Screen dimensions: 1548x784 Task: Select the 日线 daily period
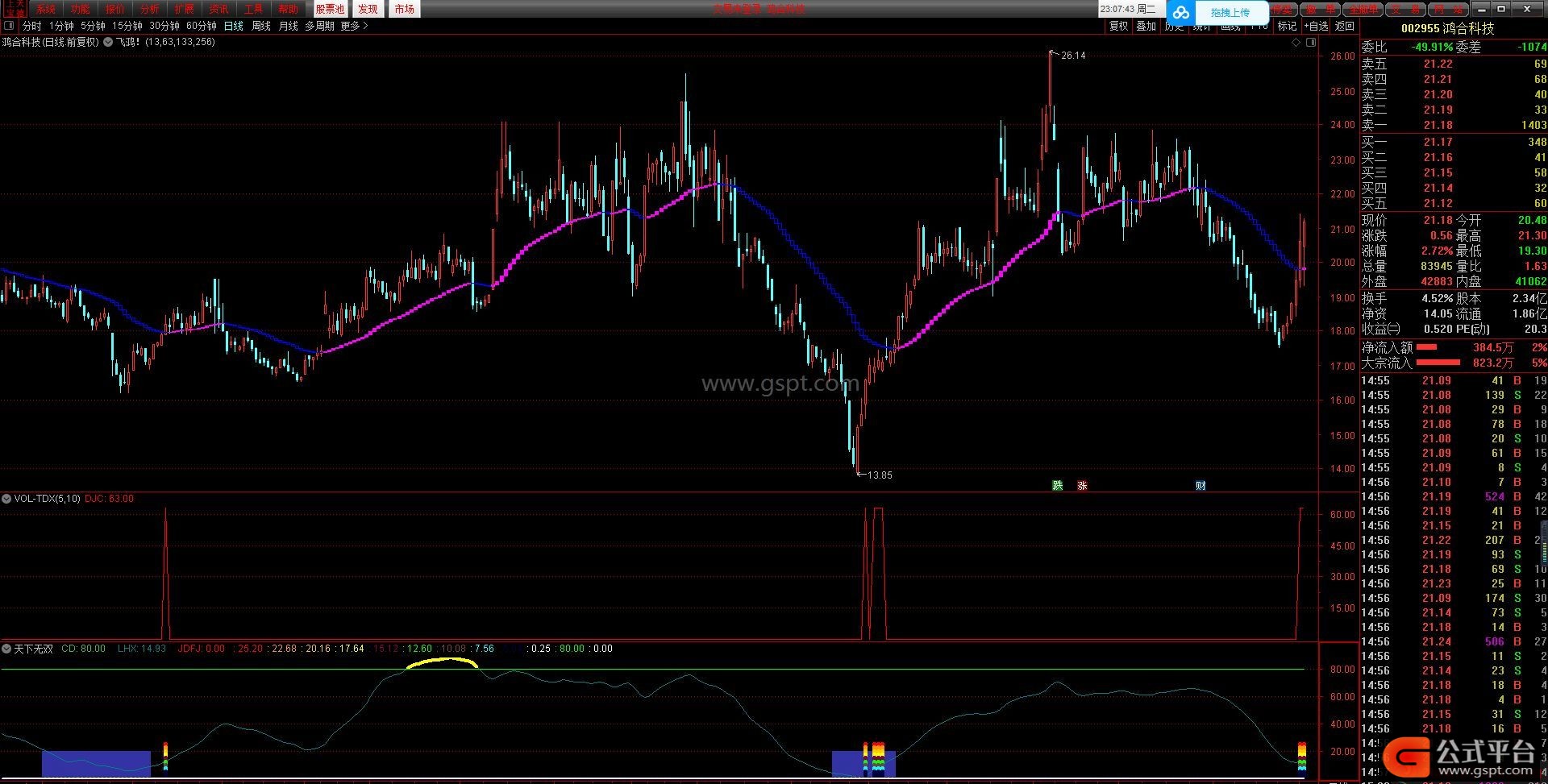234,26
